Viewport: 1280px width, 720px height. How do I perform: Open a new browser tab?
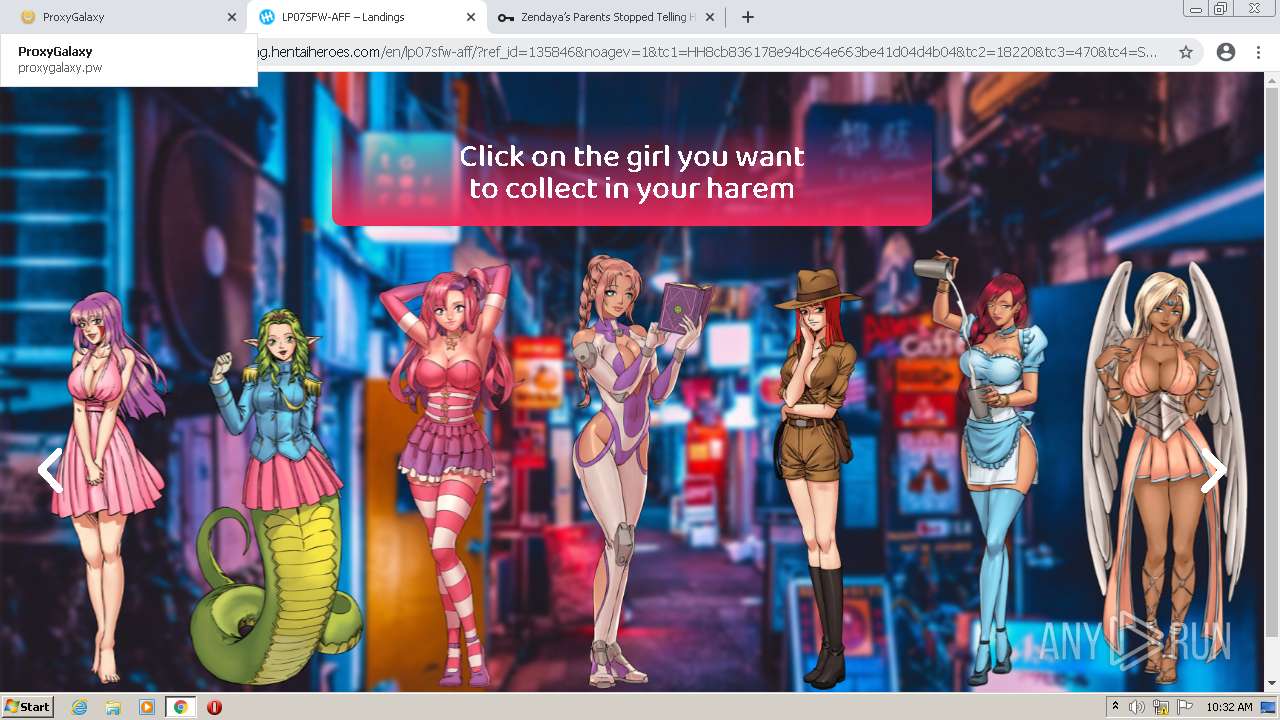click(x=747, y=17)
